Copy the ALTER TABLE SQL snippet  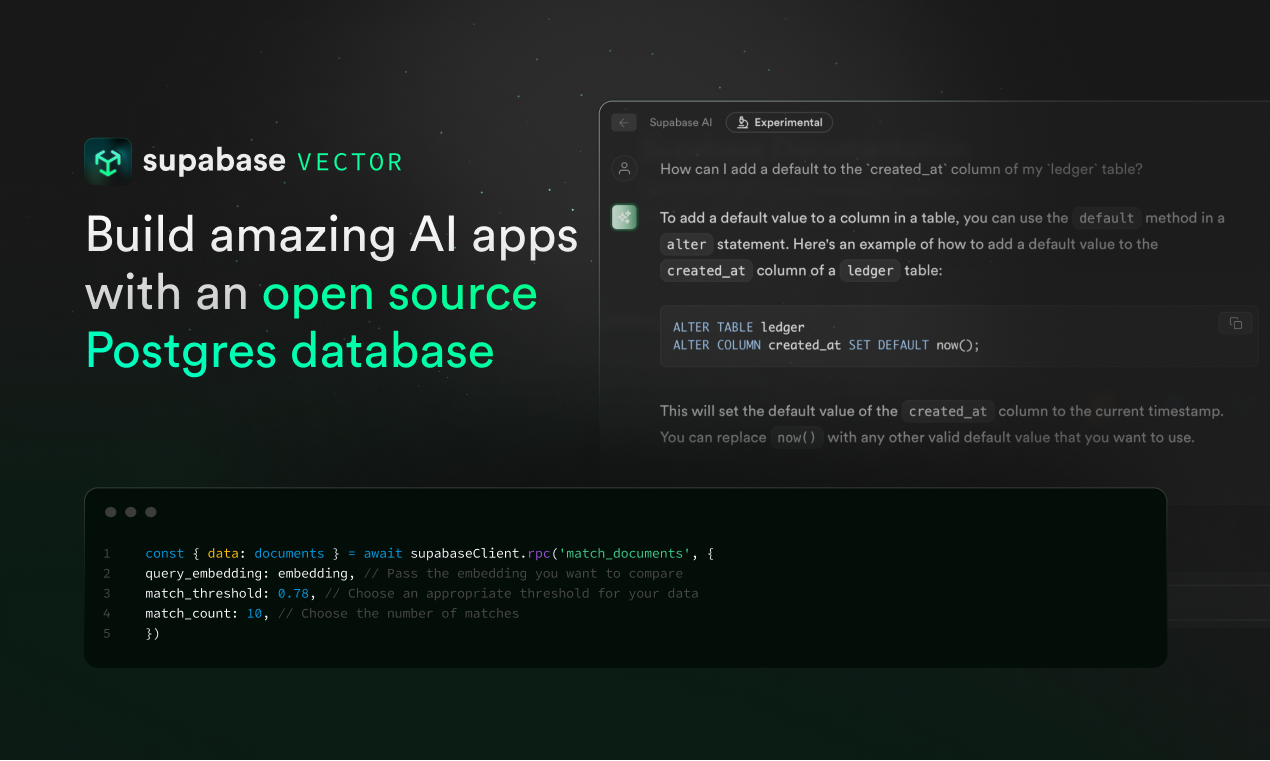pyautogui.click(x=1235, y=323)
